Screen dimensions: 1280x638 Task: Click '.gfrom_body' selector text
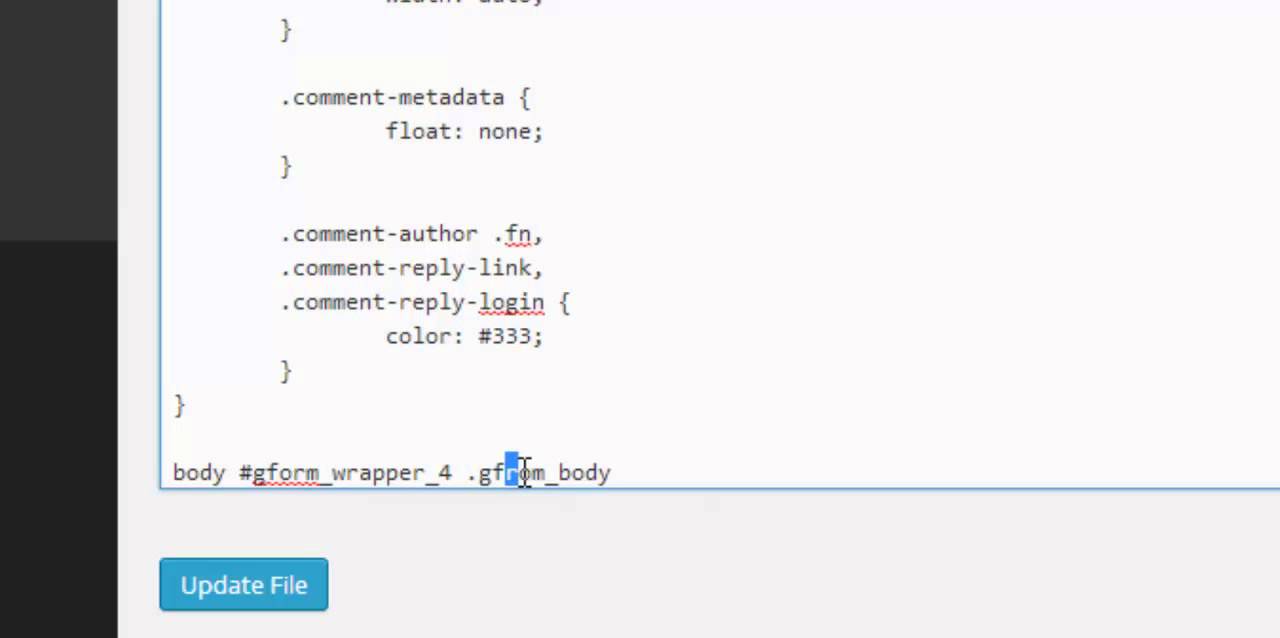pyautogui.click(x=538, y=473)
